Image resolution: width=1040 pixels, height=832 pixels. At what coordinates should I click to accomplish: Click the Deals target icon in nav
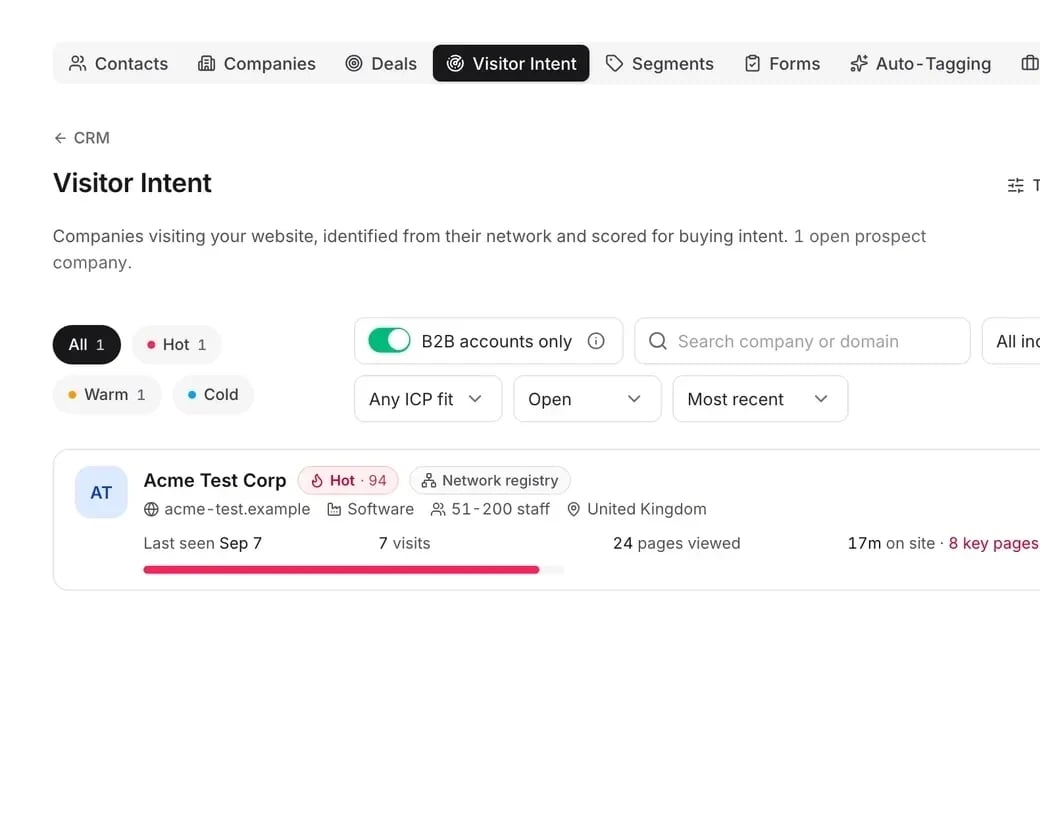[x=354, y=64]
